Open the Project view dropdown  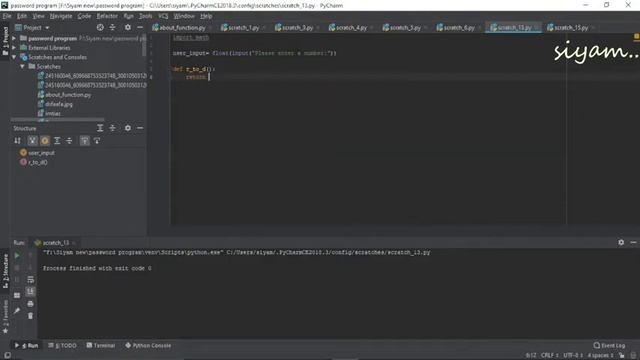tap(32, 27)
